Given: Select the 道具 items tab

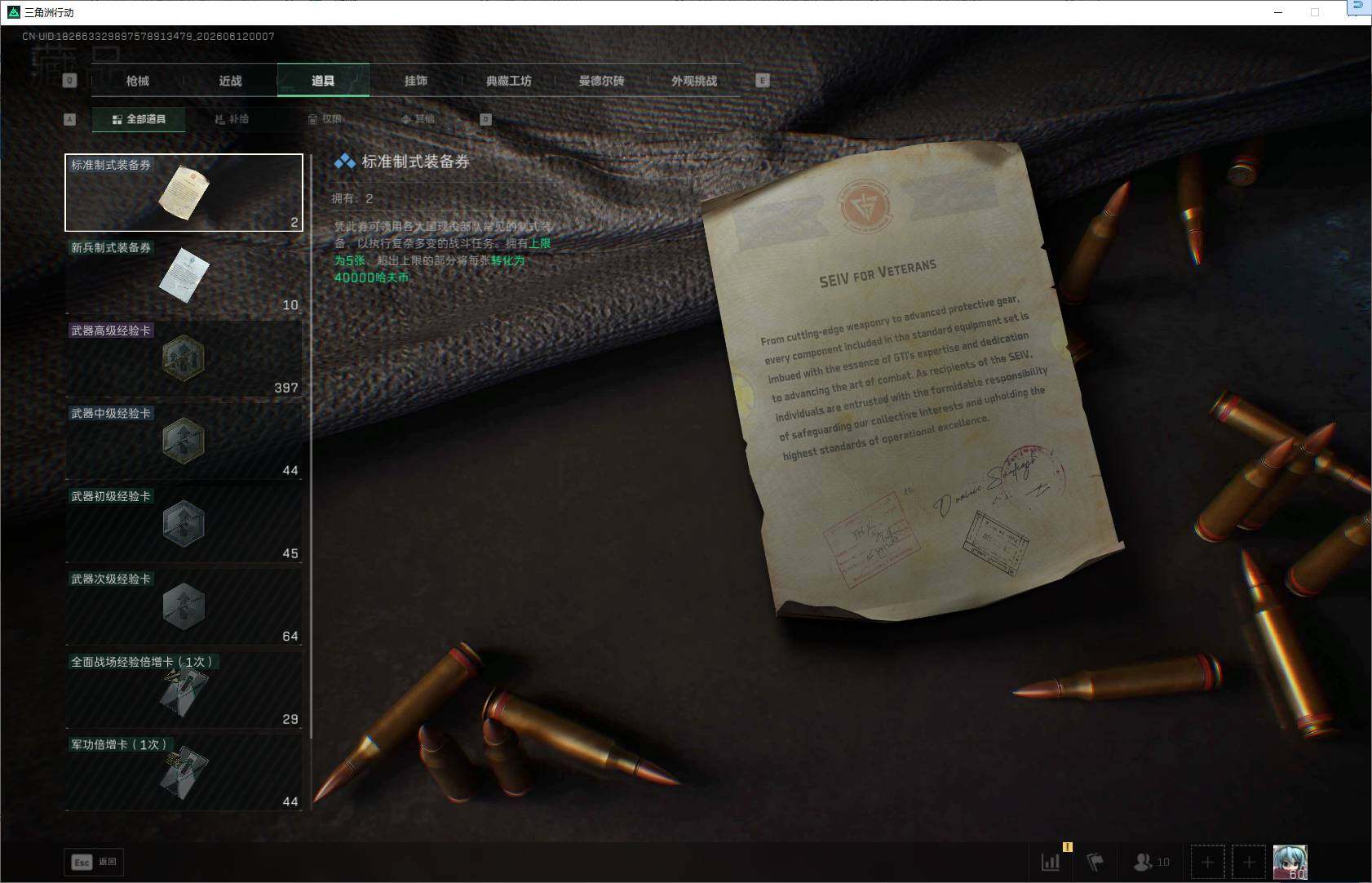Looking at the screenshot, I should [x=323, y=80].
